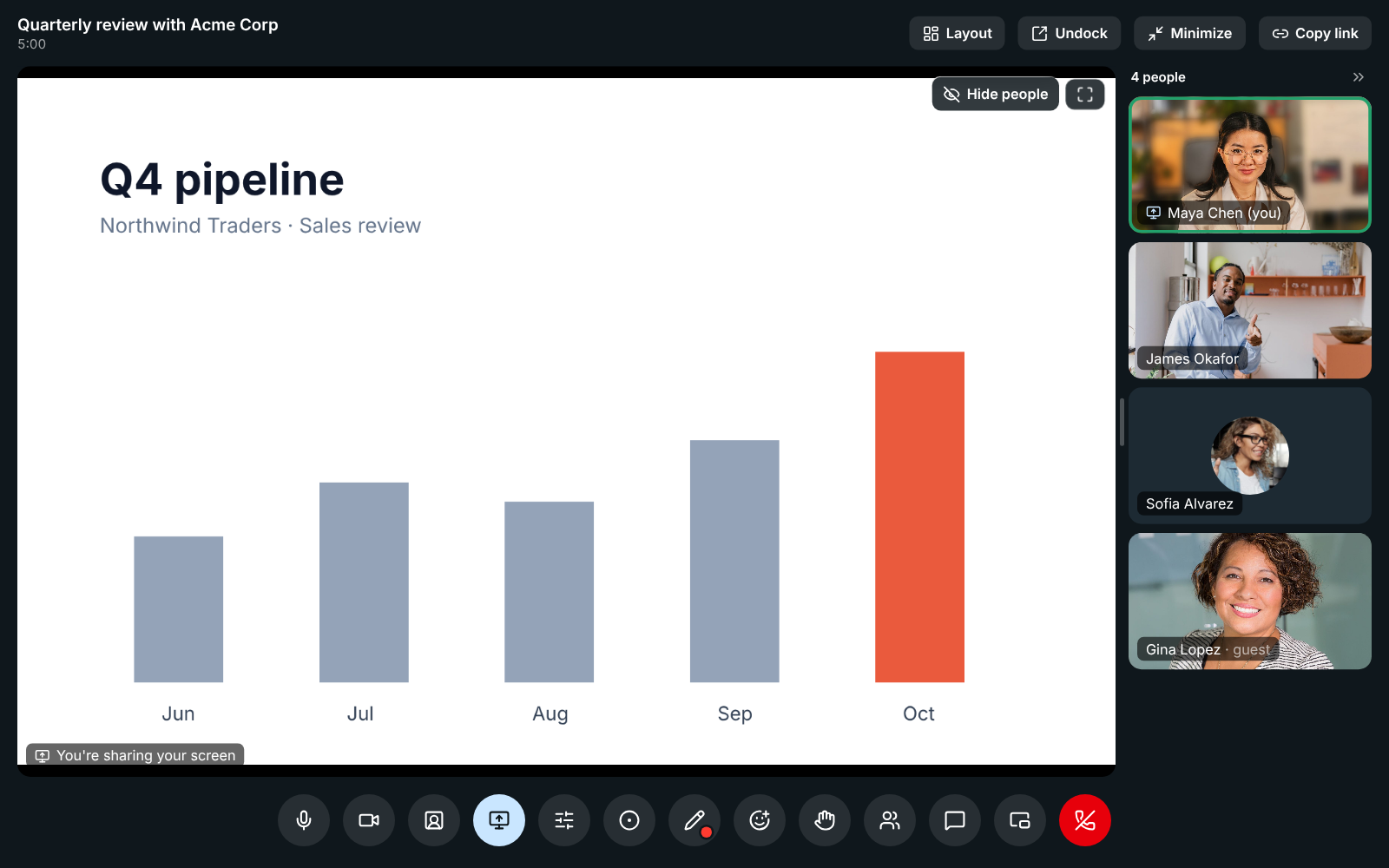Click the "Northwind Traders · Sales review" subtitle

pyautogui.click(x=260, y=226)
